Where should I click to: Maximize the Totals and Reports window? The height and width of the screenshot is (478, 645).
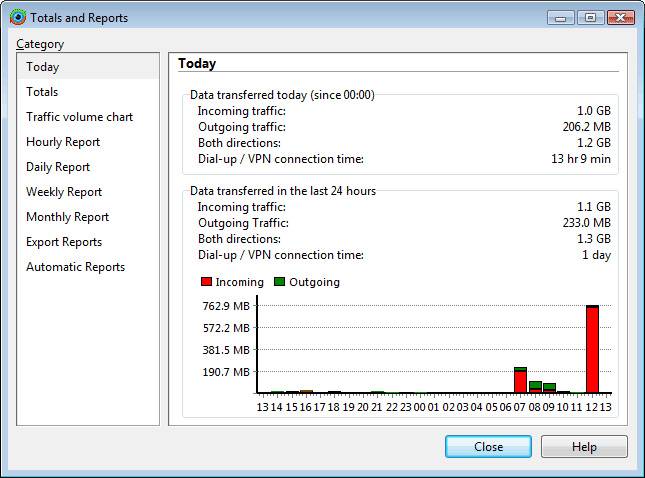click(x=589, y=17)
